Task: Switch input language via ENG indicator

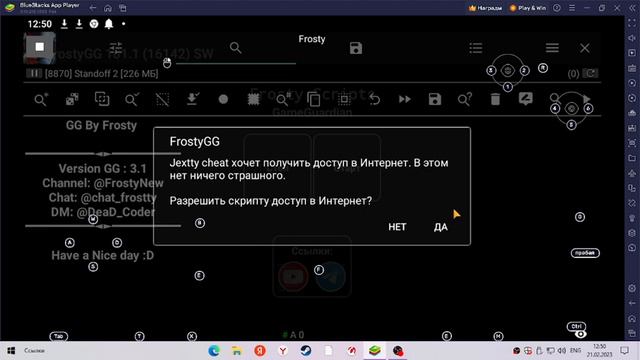Action: tap(575, 351)
